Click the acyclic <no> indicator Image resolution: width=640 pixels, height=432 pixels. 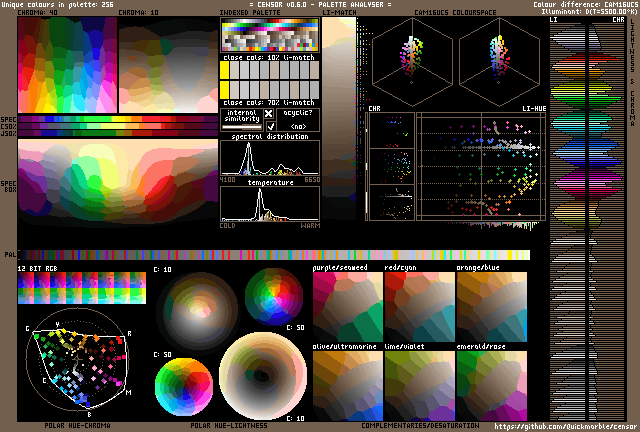[298, 127]
